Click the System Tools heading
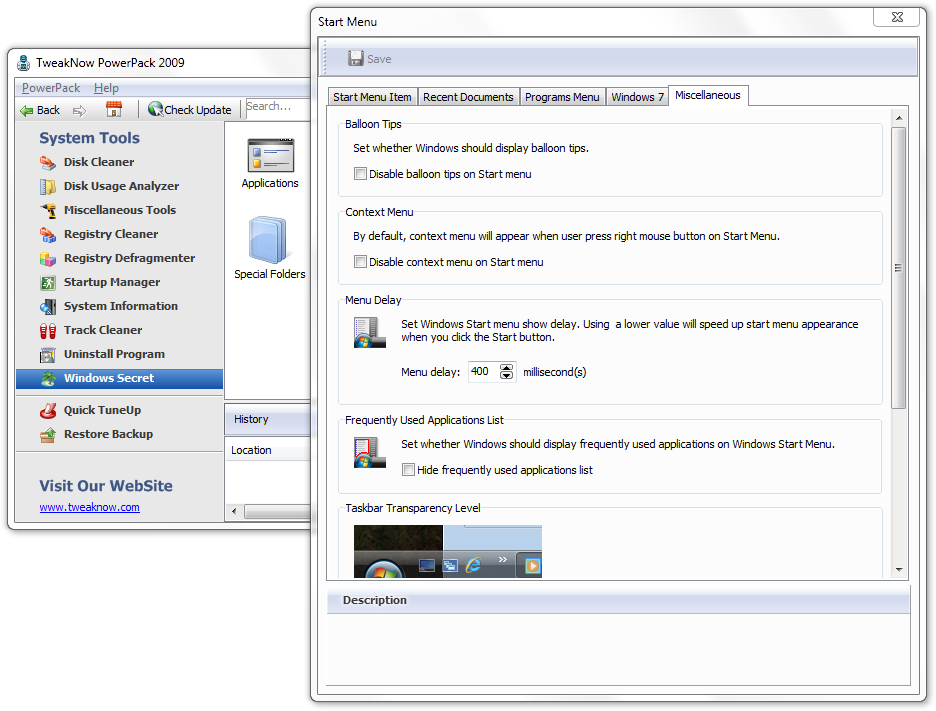Viewport: 936px width, 711px height. pos(90,138)
